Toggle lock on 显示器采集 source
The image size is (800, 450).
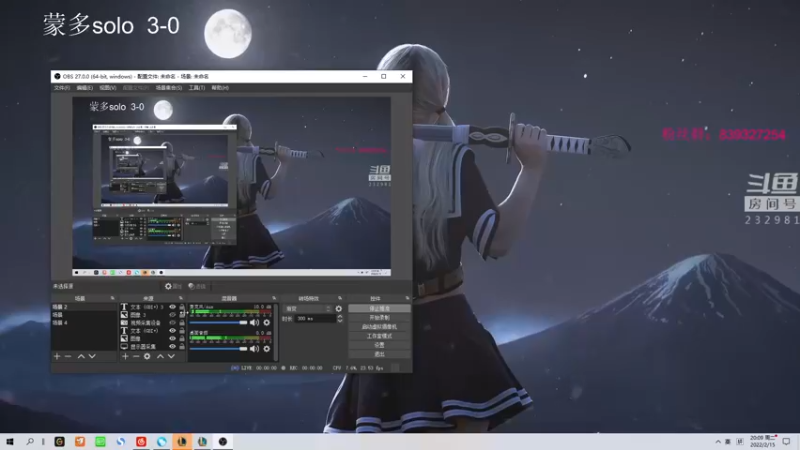tap(182, 346)
